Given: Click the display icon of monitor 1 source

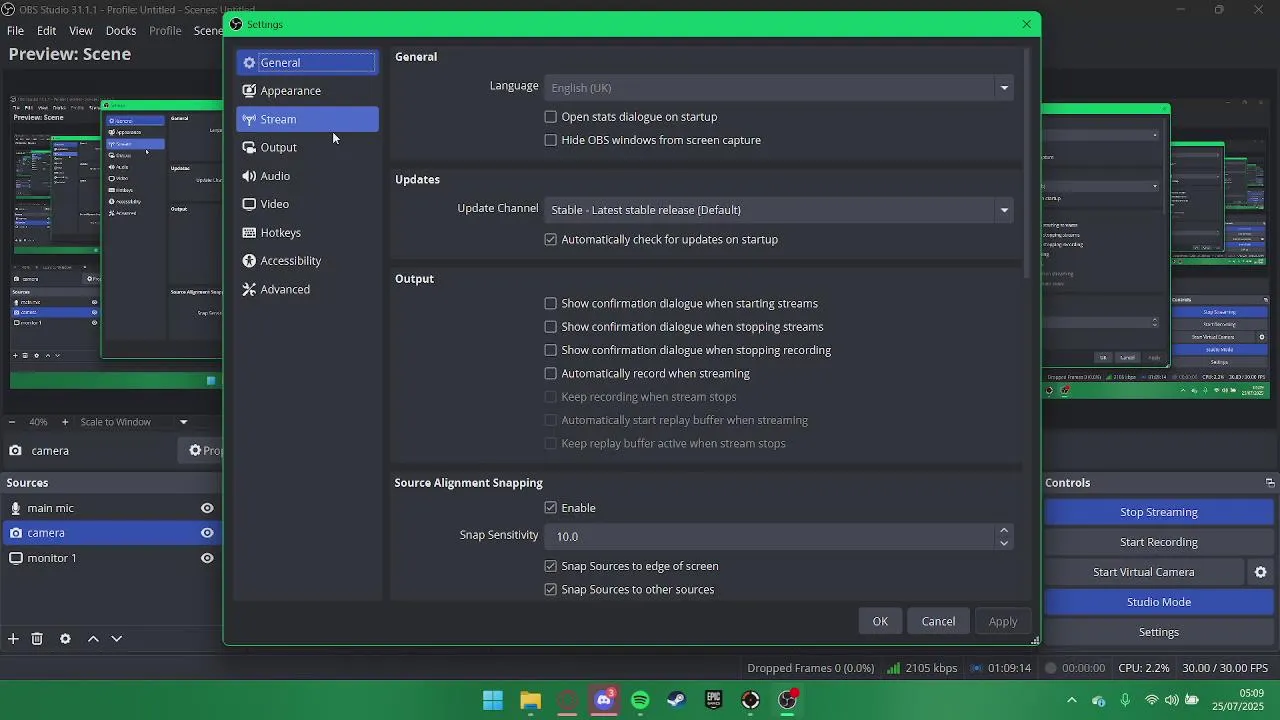Looking at the screenshot, I should coord(15,558).
